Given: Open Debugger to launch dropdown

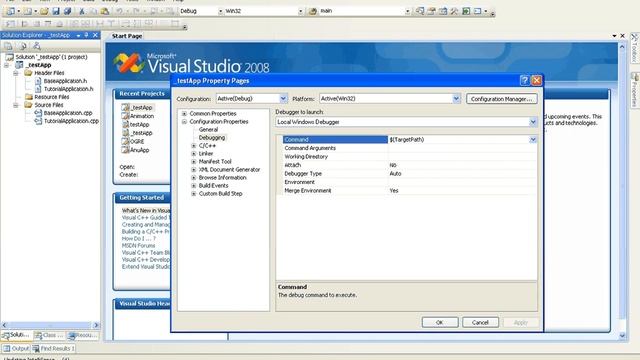Looking at the screenshot, I should click(533, 122).
